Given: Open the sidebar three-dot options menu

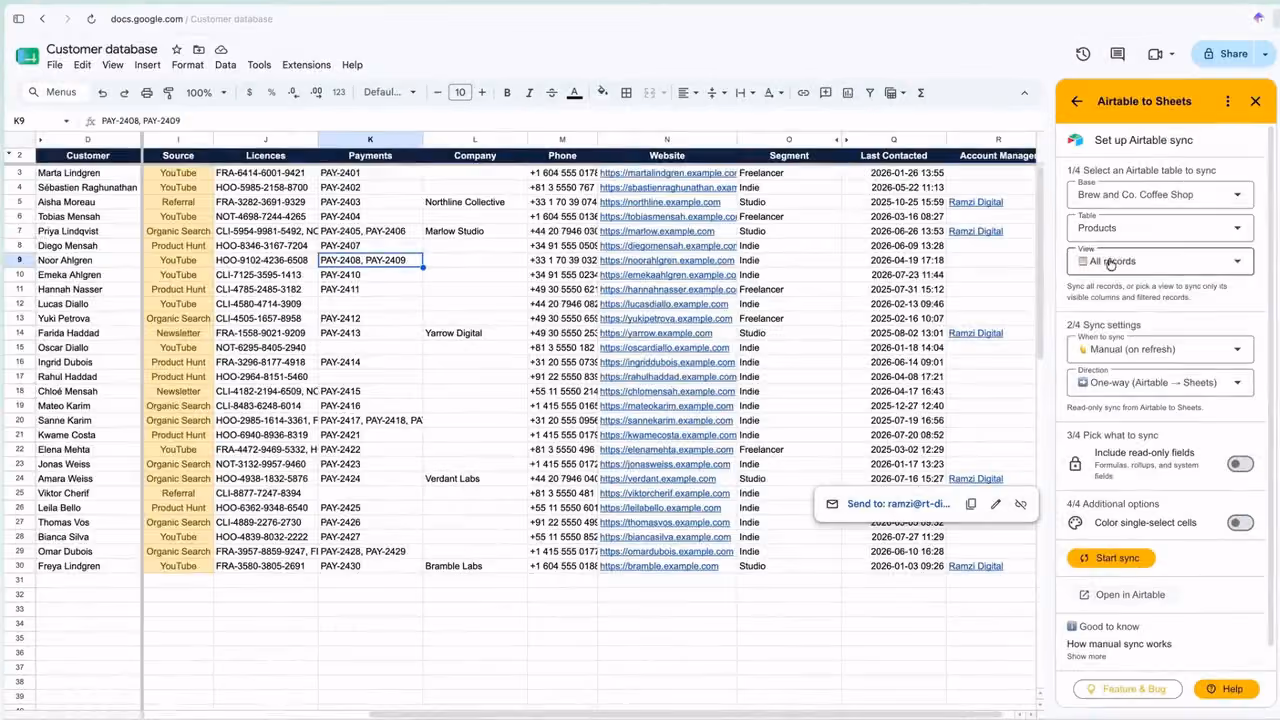Looking at the screenshot, I should pyautogui.click(x=1228, y=101).
